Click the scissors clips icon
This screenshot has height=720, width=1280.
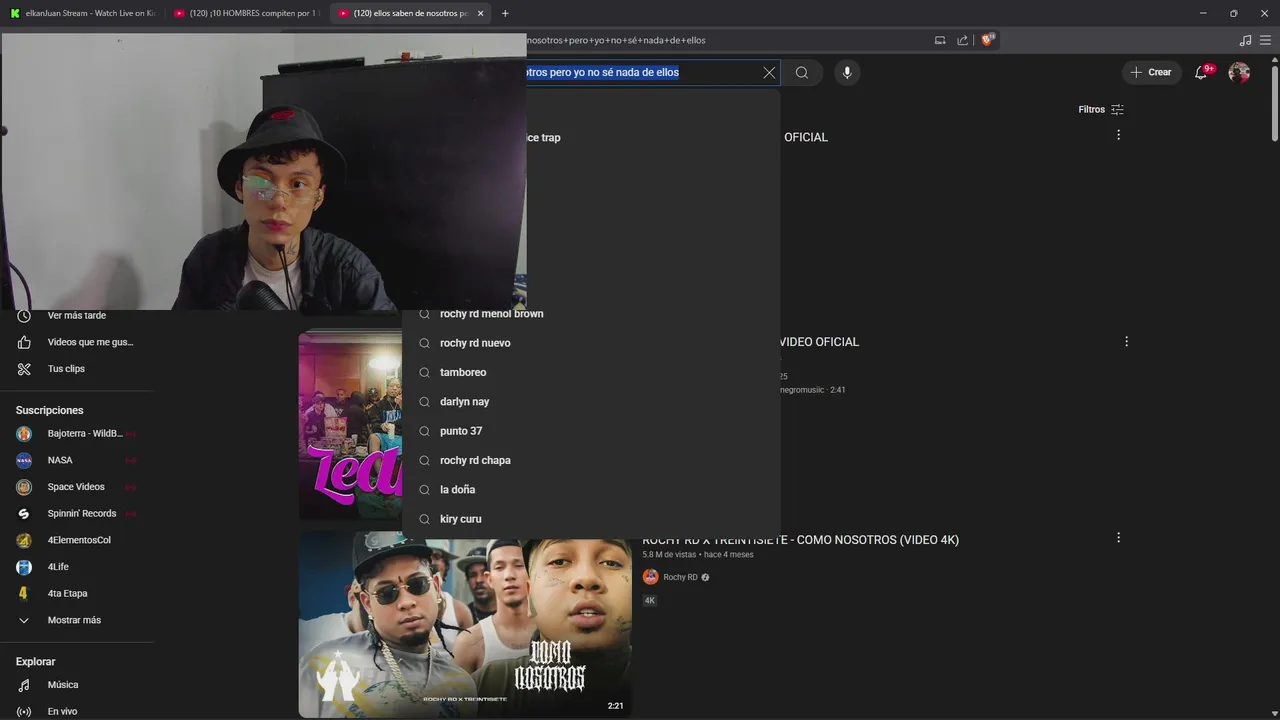pos(24,369)
